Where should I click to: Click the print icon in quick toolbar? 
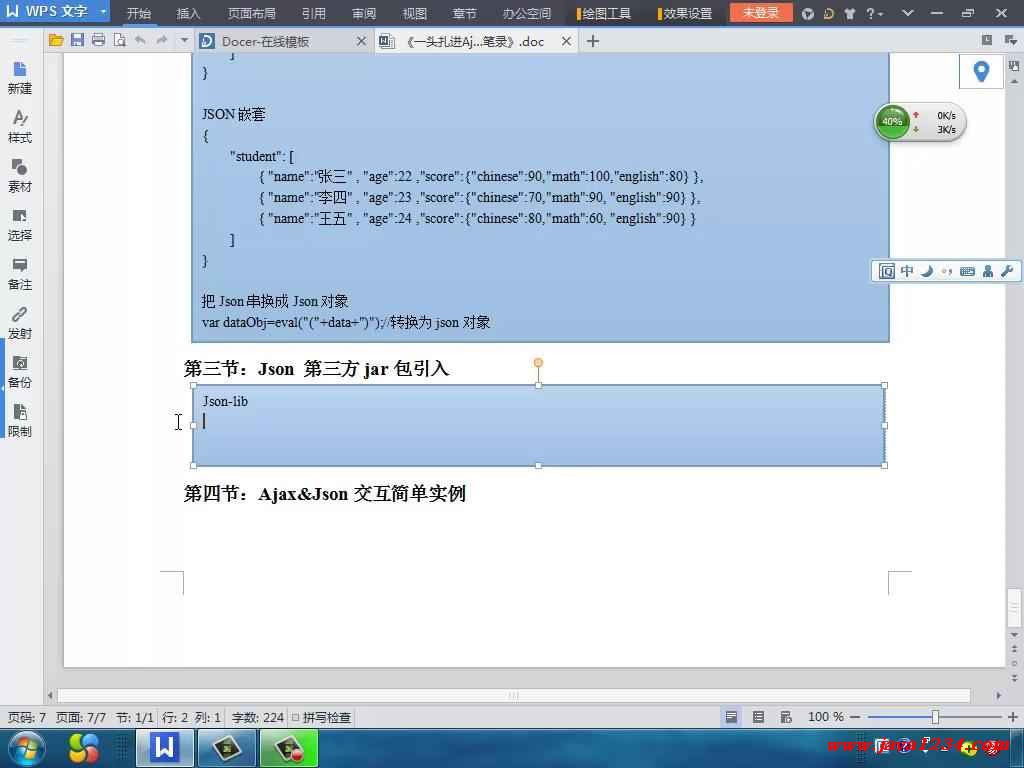[98, 41]
